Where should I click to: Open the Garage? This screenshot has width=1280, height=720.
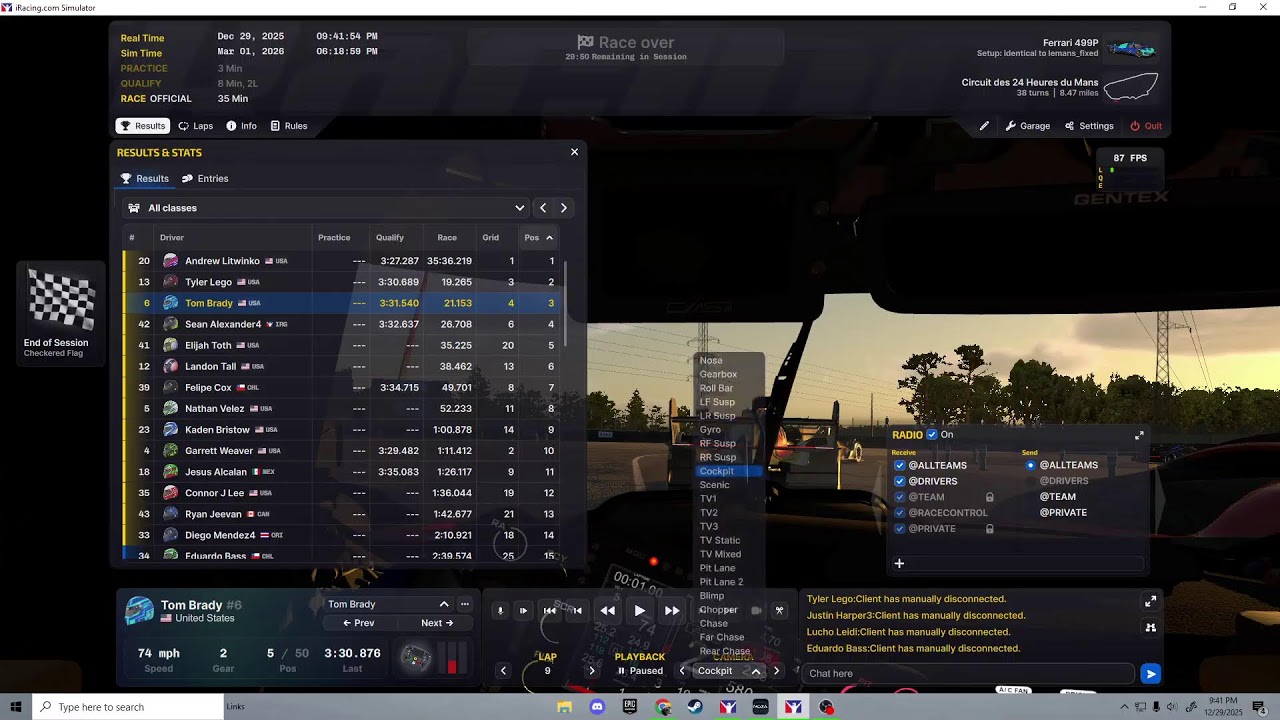click(x=1027, y=126)
